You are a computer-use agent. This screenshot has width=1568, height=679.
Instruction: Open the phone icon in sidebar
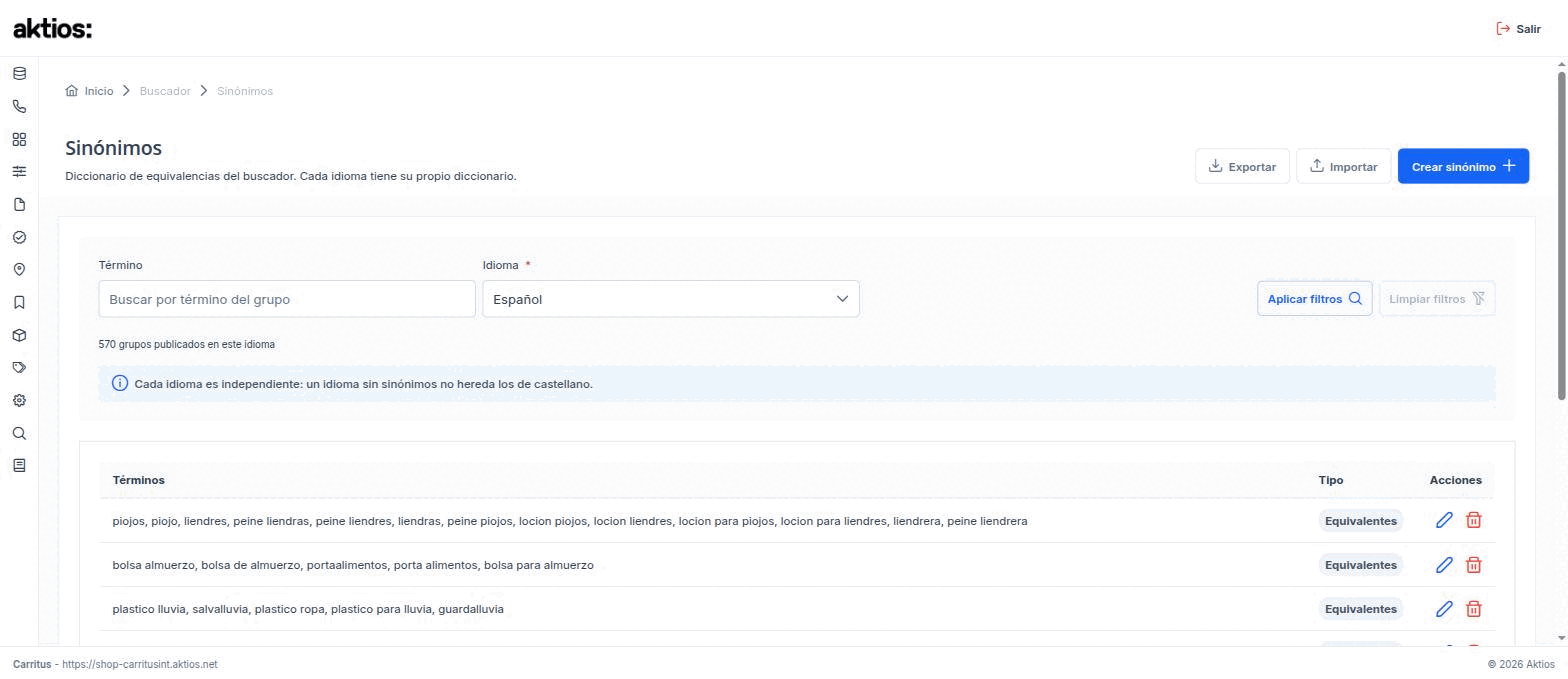click(x=19, y=107)
